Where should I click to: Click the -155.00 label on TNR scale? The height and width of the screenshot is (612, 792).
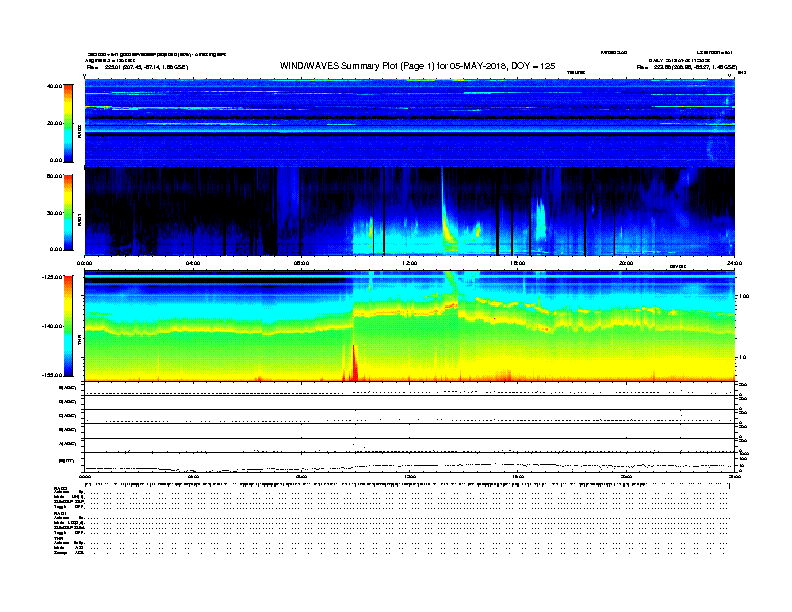[52, 375]
